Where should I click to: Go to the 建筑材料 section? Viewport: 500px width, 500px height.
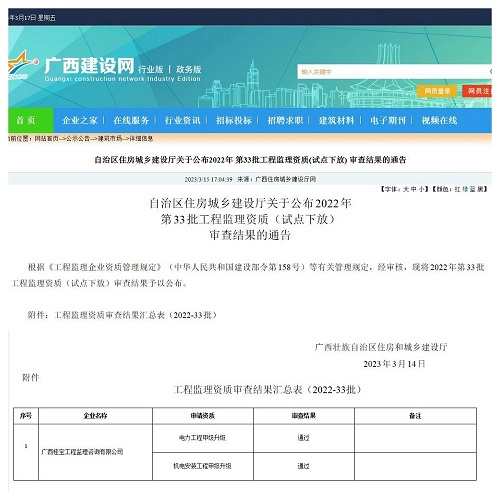tap(336, 120)
